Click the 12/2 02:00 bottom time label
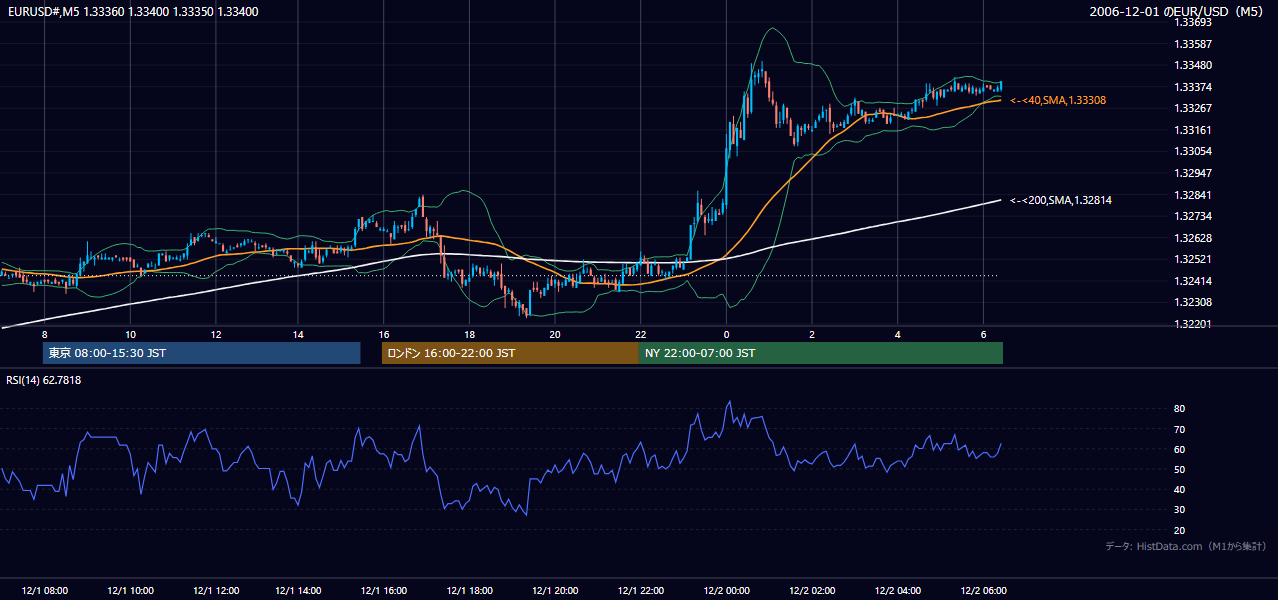The image size is (1278, 600). click(x=811, y=590)
